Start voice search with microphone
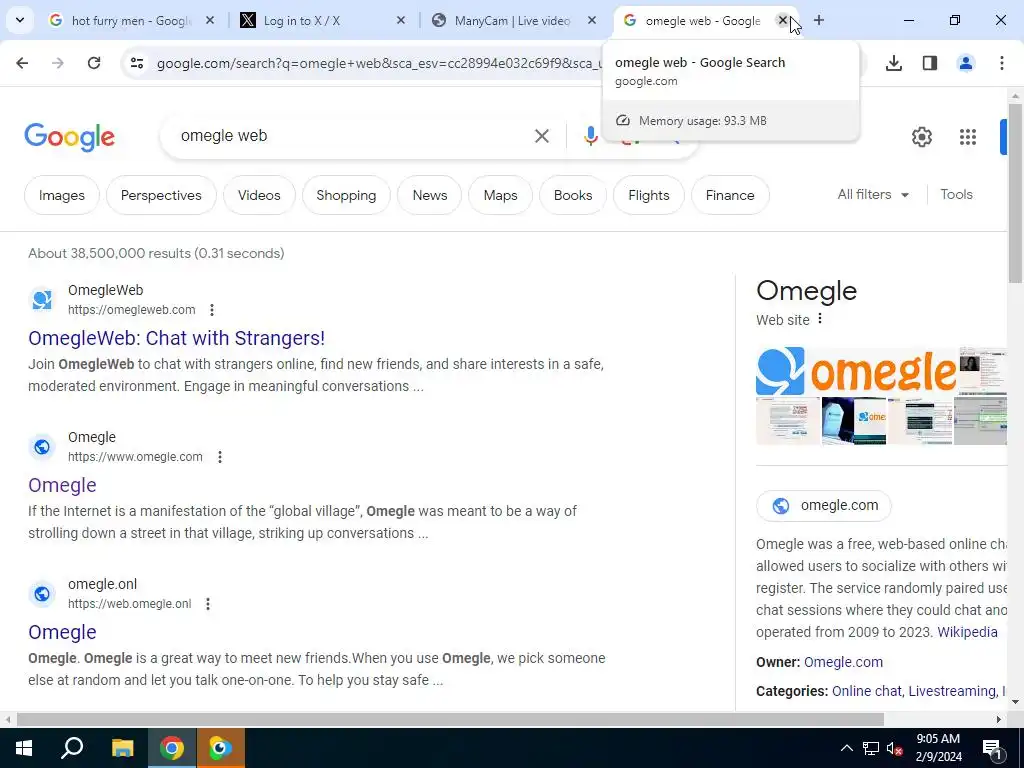1024x768 pixels. [x=590, y=136]
